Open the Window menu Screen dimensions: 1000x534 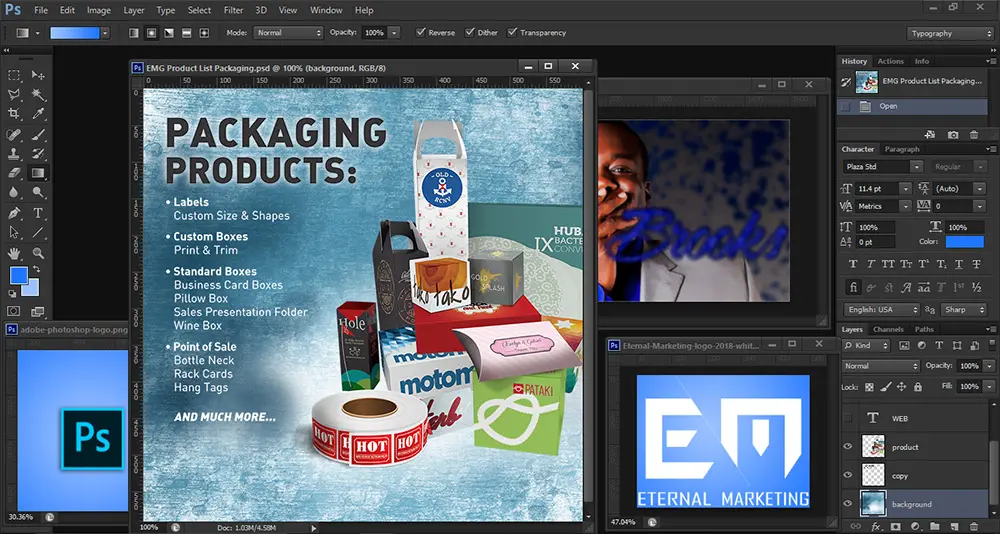pyautogui.click(x=326, y=10)
